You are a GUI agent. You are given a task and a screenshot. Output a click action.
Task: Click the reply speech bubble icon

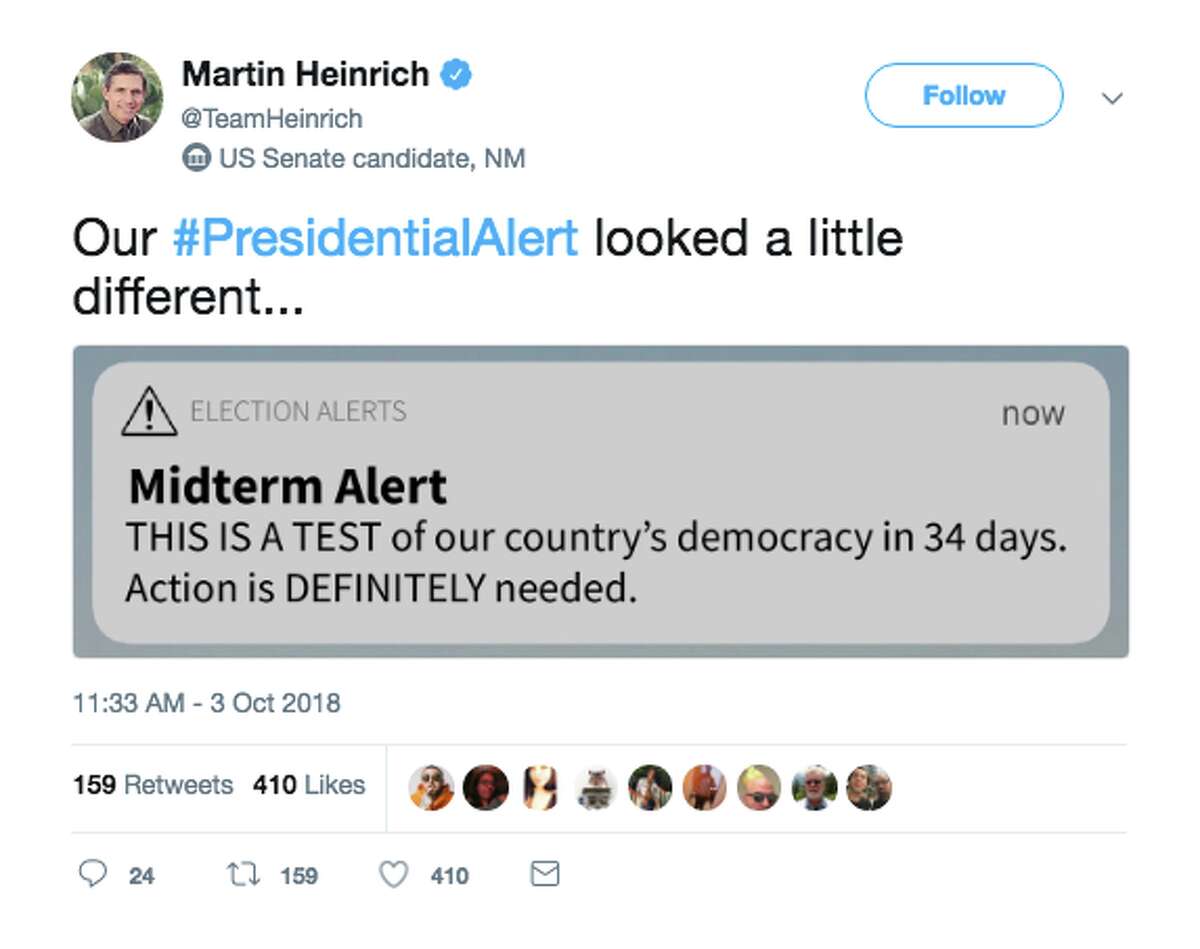94,874
